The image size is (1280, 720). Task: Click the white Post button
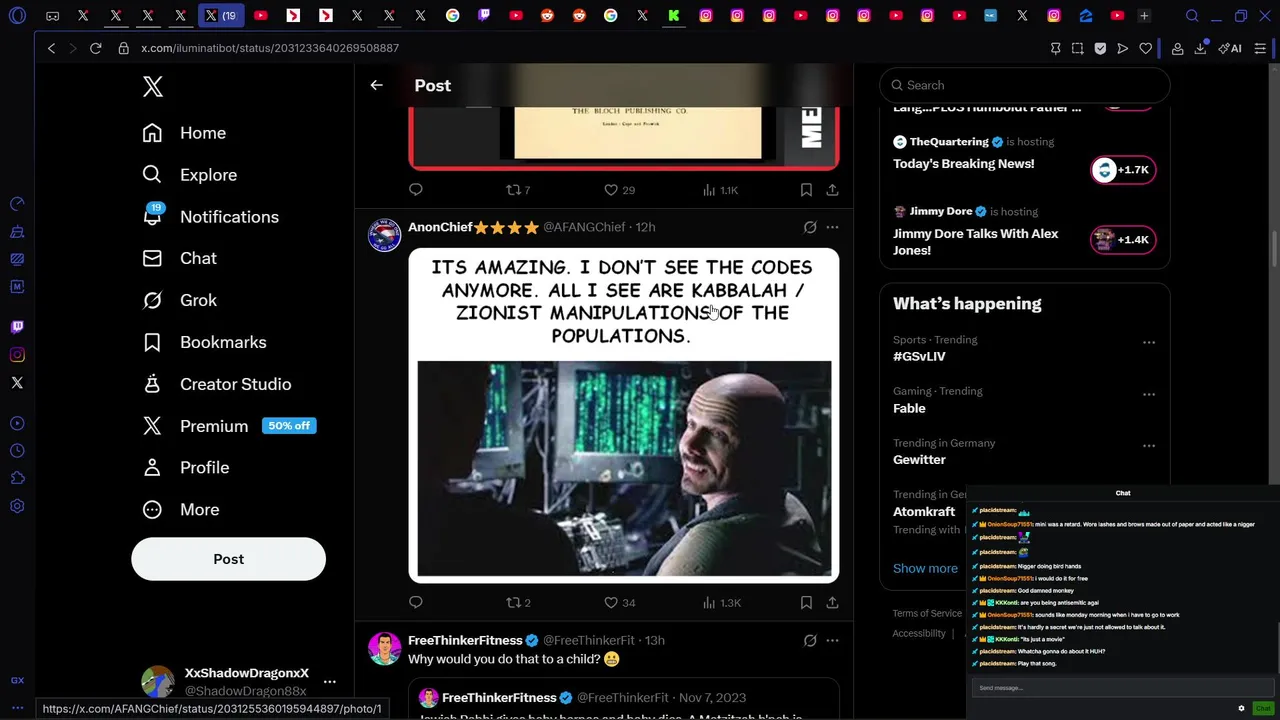point(228,559)
